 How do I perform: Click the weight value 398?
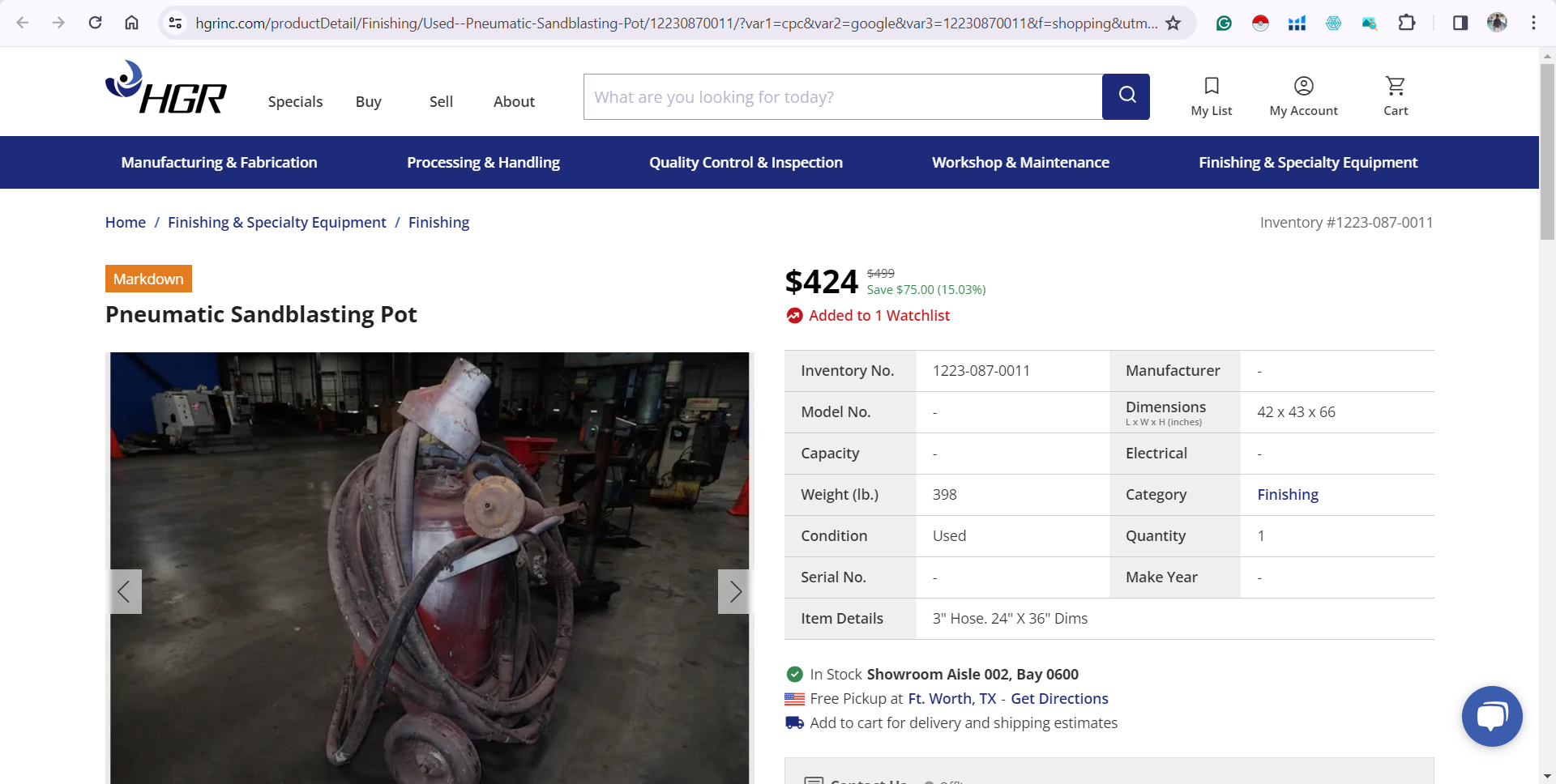[944, 494]
